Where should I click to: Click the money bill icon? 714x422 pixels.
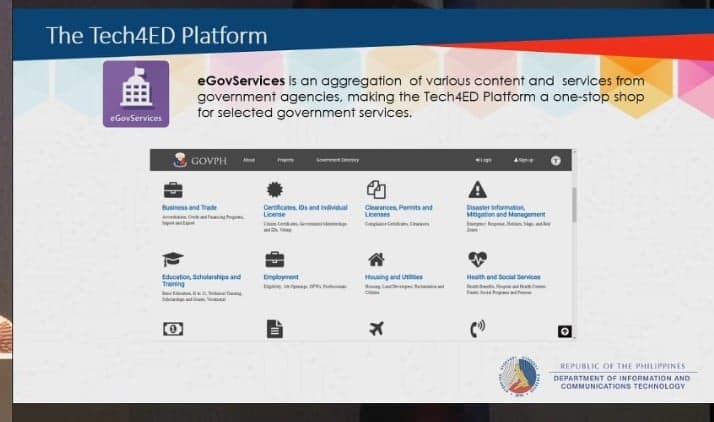click(x=172, y=328)
